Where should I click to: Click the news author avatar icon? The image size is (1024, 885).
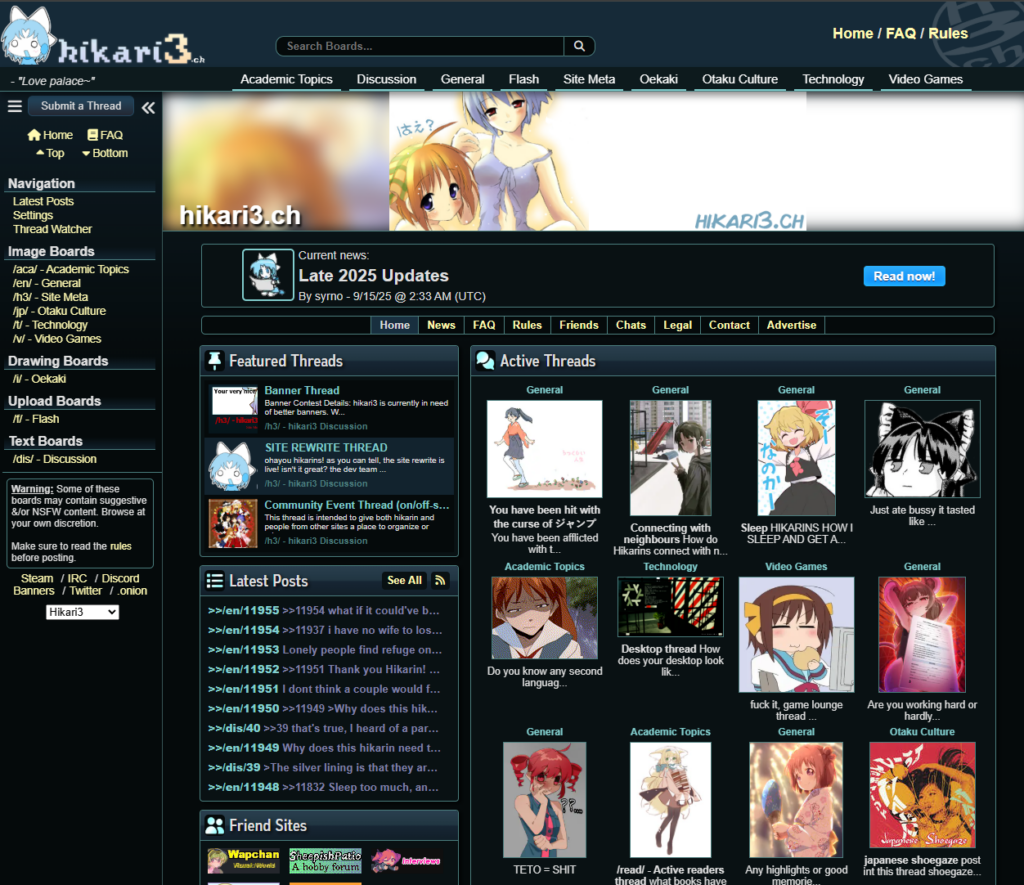pyautogui.click(x=268, y=275)
